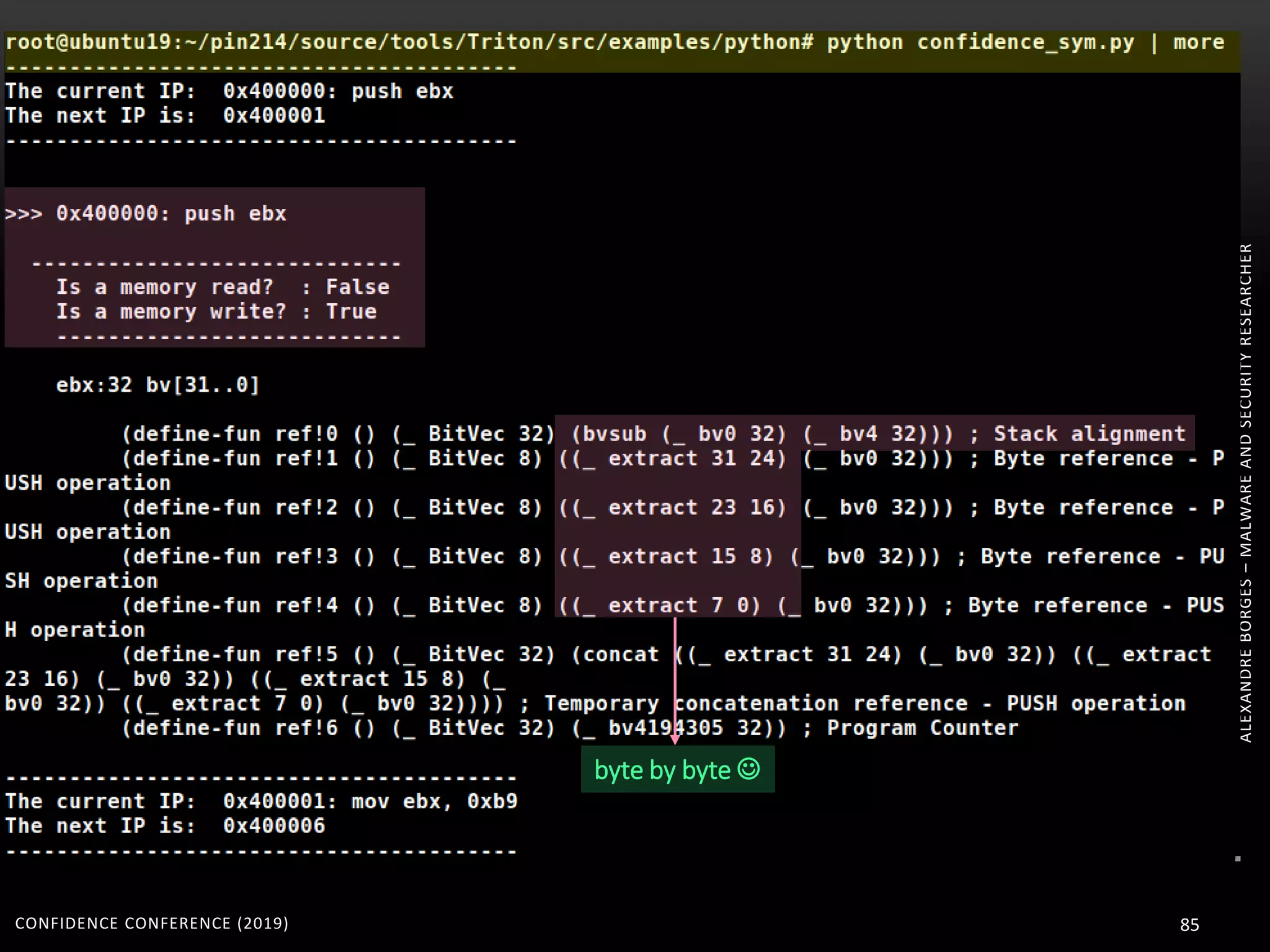Click the '(_ extract 31 24)' text on ref!1 line
The height and width of the screenshot is (952, 1270).
tap(679, 459)
